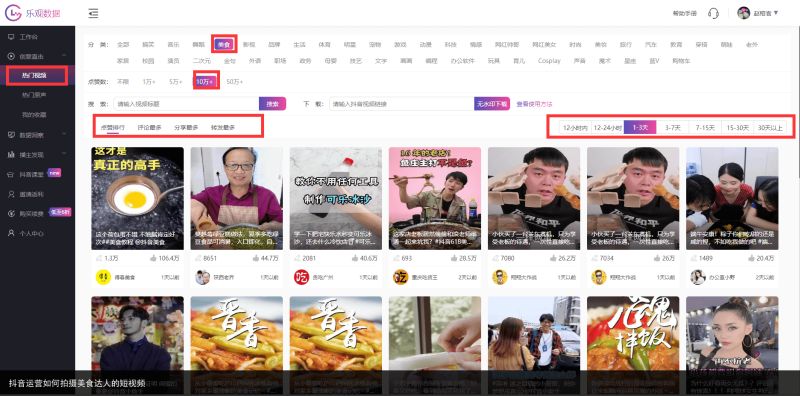Click the thumbs-up icon next to 20.4万
The width and height of the screenshot is (800, 396).
(751, 258)
